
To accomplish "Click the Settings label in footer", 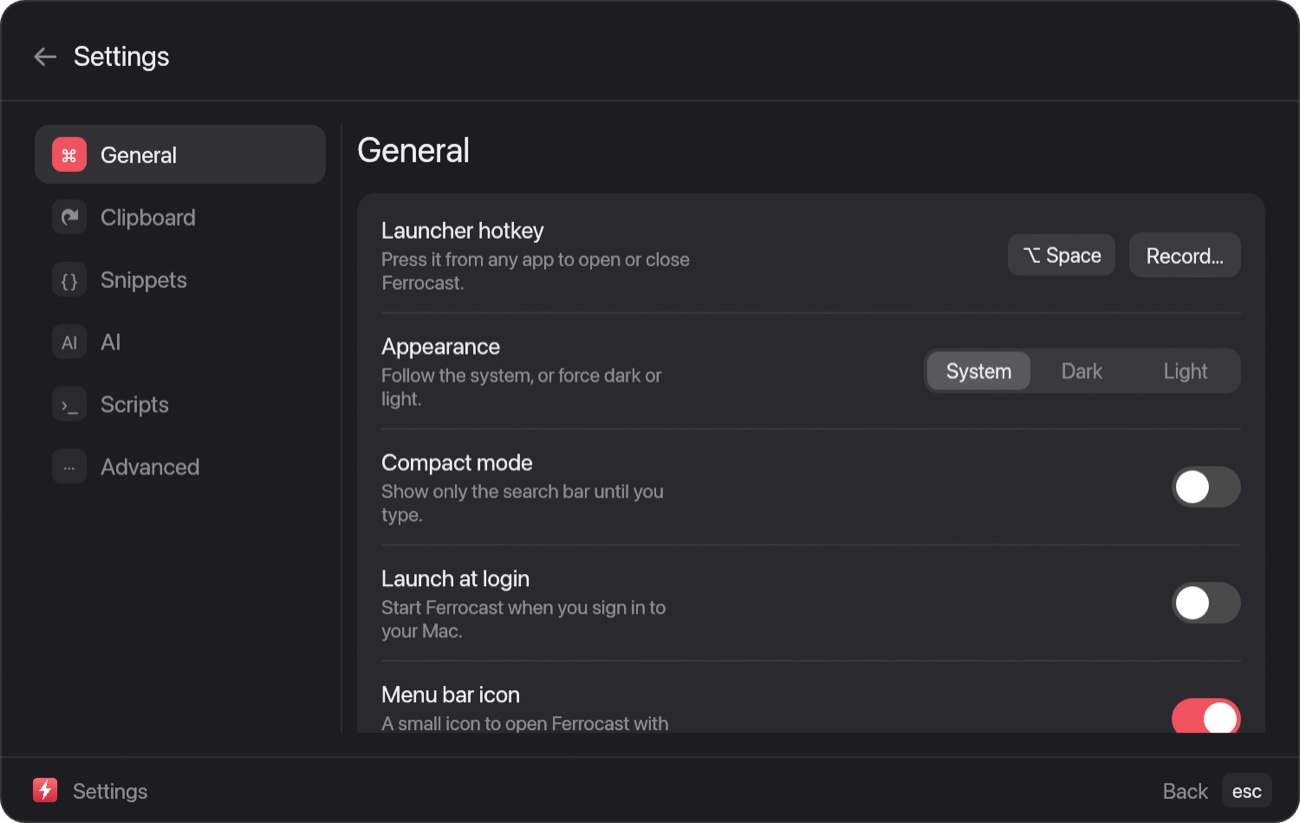I will 110,791.
